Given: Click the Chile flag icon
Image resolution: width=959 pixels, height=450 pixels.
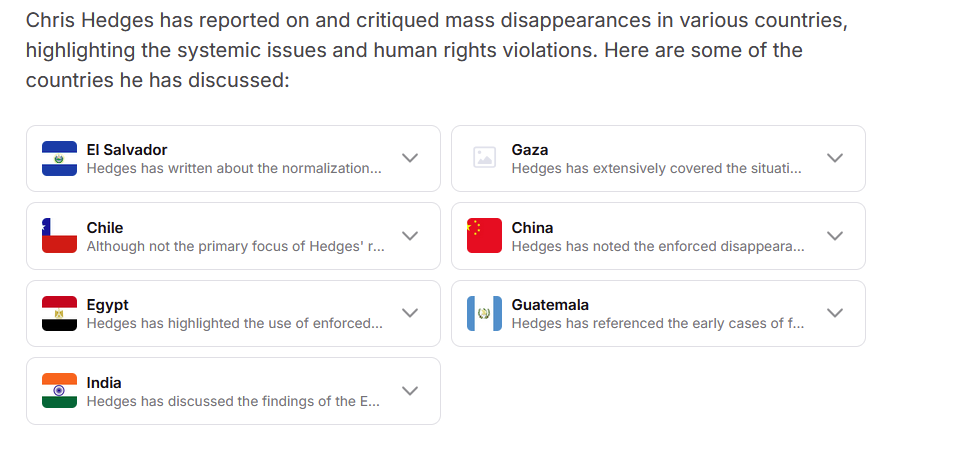Looking at the screenshot, I should pos(59,235).
